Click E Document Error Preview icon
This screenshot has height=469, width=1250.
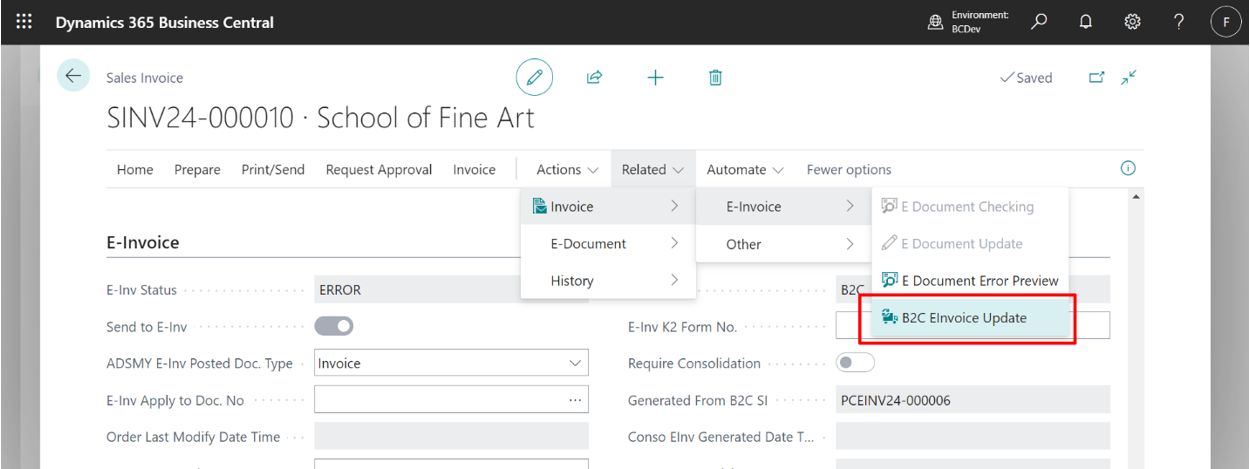889,280
